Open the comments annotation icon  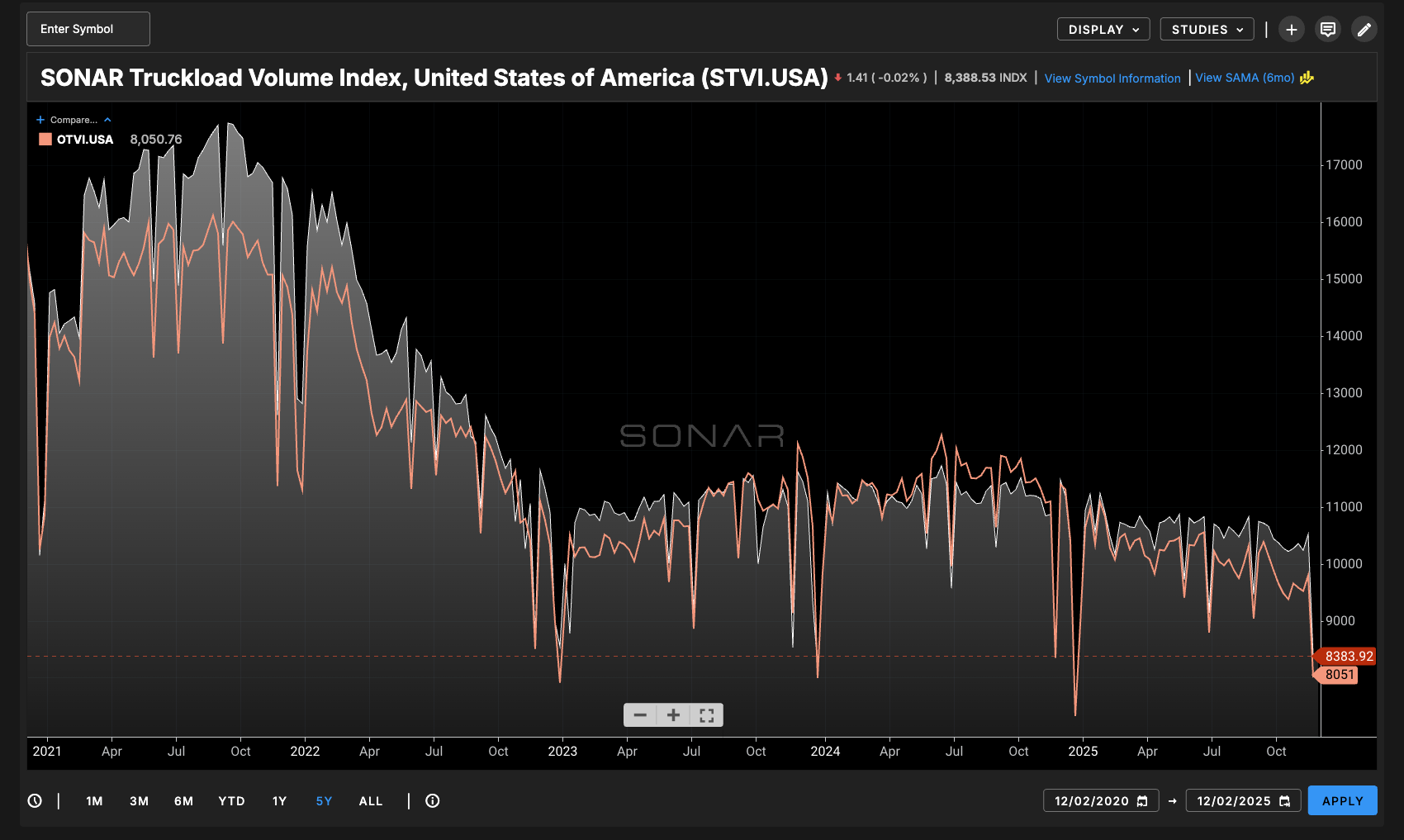pyautogui.click(x=1328, y=30)
